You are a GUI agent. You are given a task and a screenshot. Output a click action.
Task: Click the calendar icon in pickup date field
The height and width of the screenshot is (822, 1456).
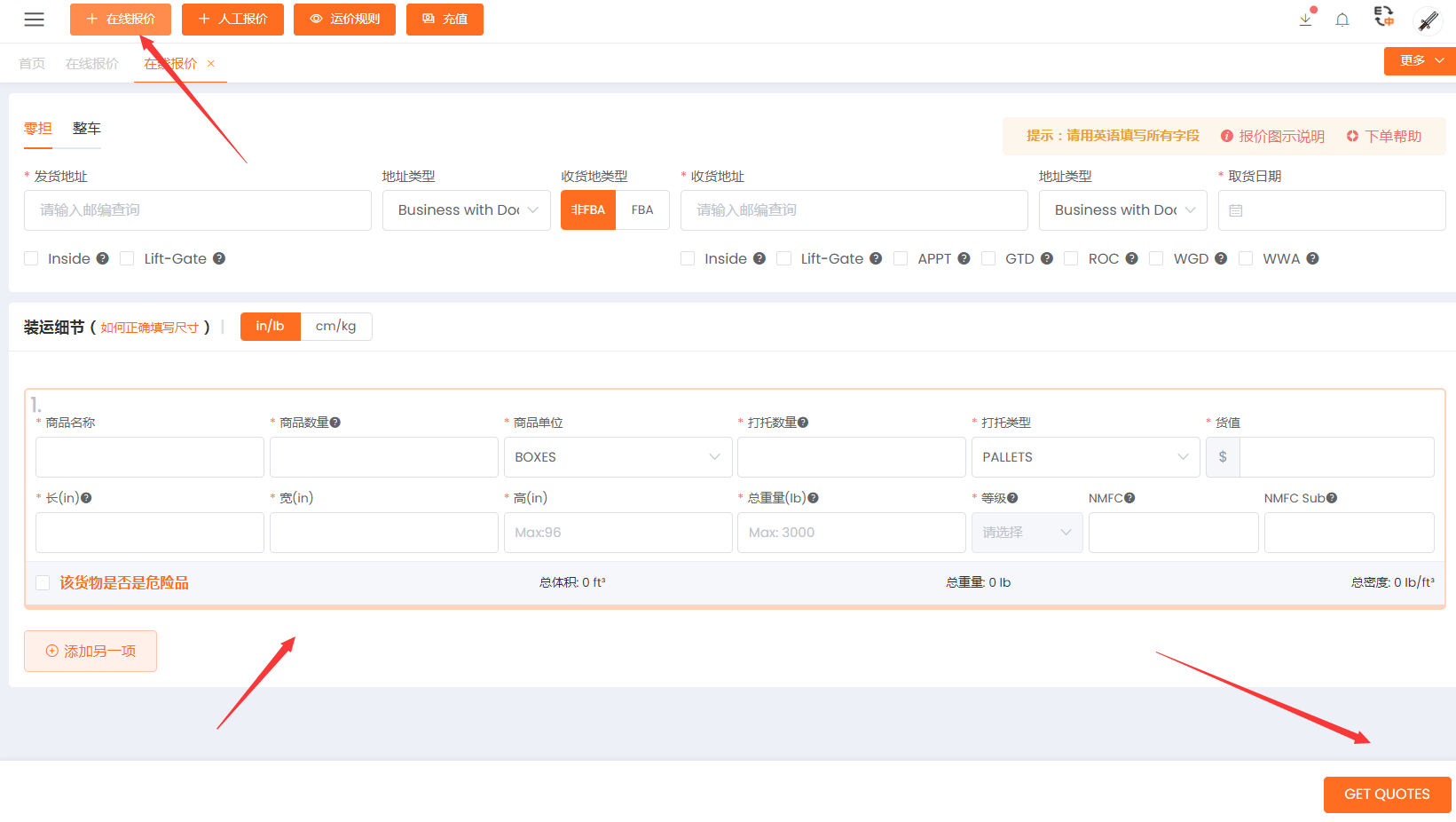(1236, 210)
